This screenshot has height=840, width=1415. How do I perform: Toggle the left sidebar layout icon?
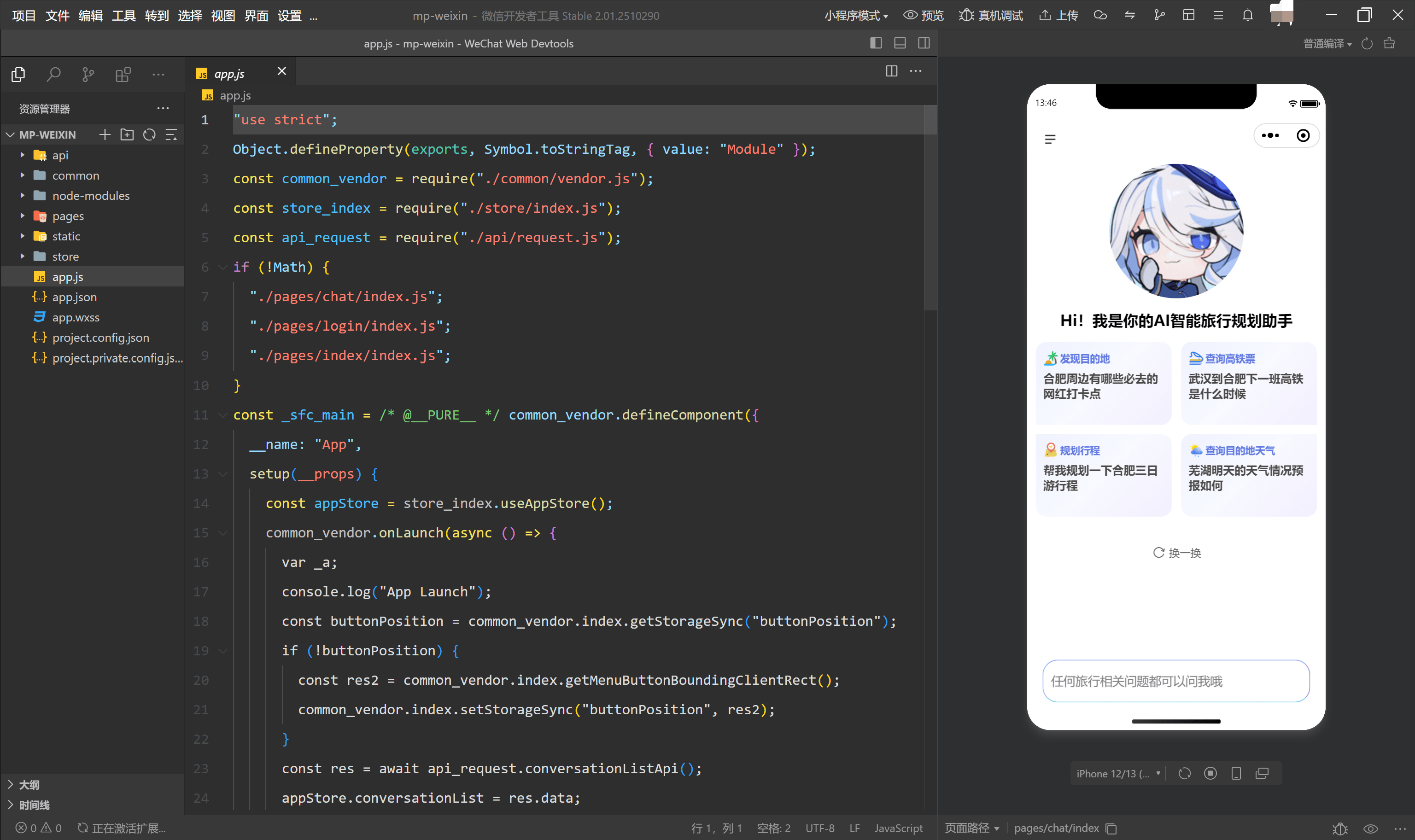coord(876,43)
